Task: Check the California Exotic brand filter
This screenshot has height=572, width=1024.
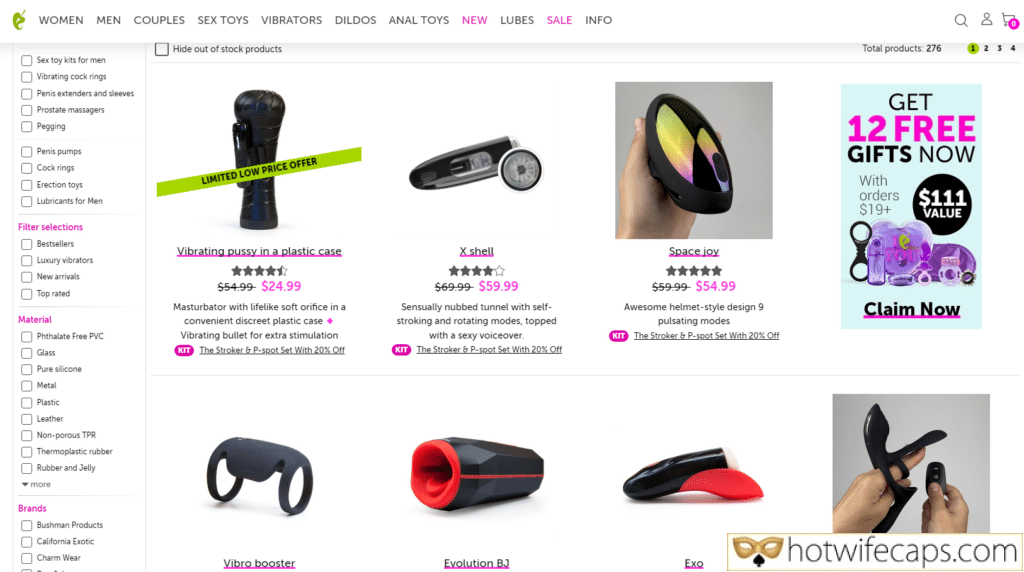Action: pyautogui.click(x=27, y=542)
